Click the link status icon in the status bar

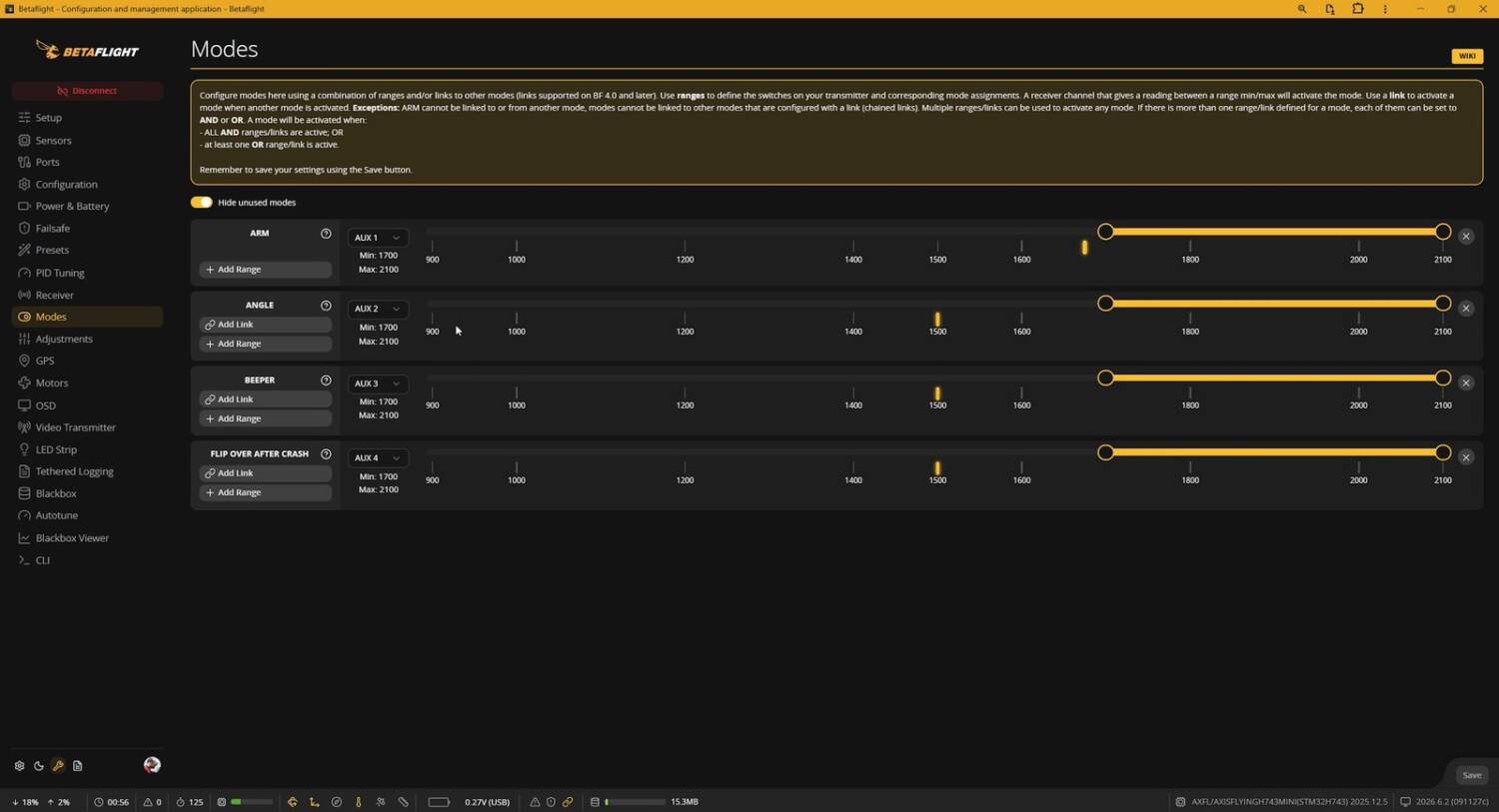click(568, 802)
